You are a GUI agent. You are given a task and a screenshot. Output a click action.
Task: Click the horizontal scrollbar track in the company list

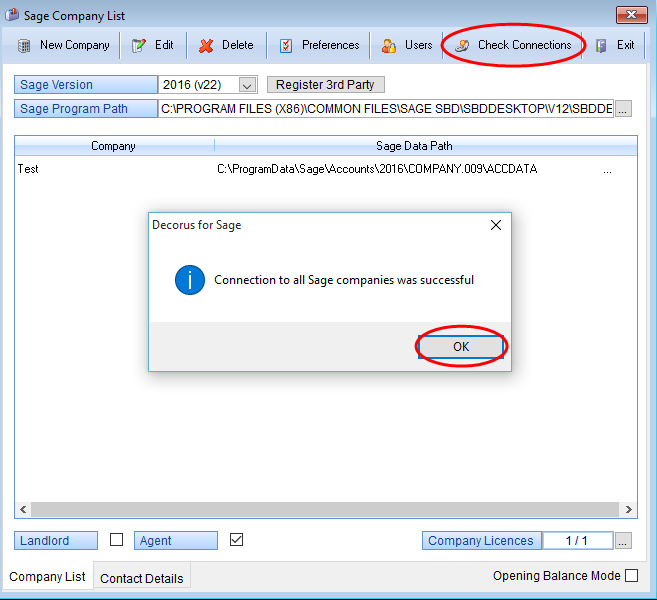pyautogui.click(x=325, y=509)
